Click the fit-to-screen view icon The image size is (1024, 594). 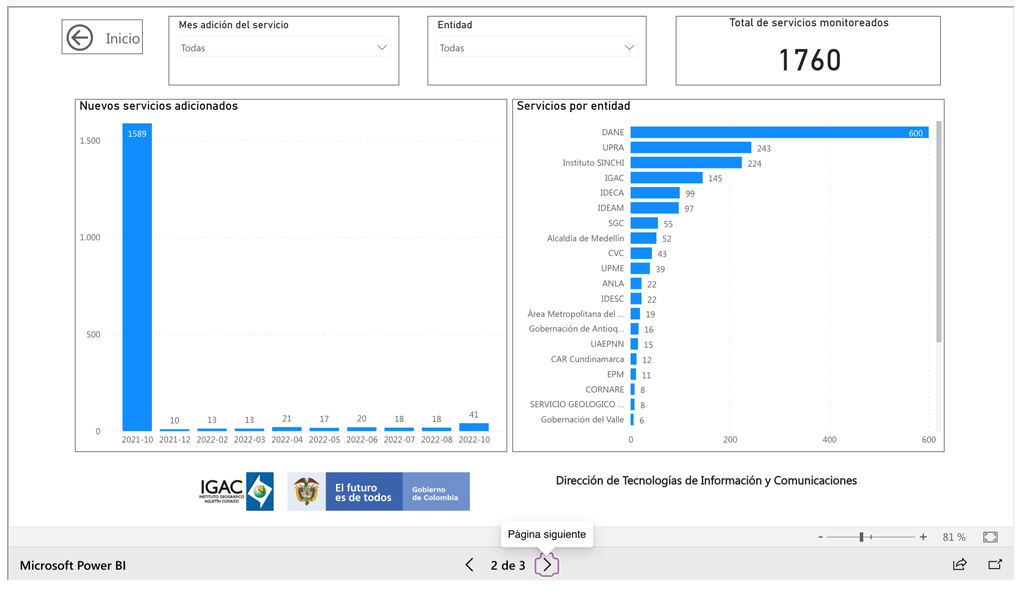pos(989,536)
